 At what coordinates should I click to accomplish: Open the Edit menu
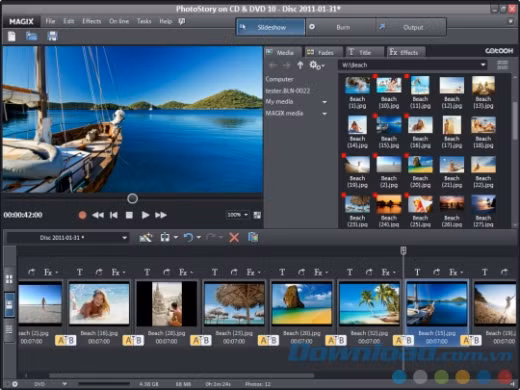[68, 21]
